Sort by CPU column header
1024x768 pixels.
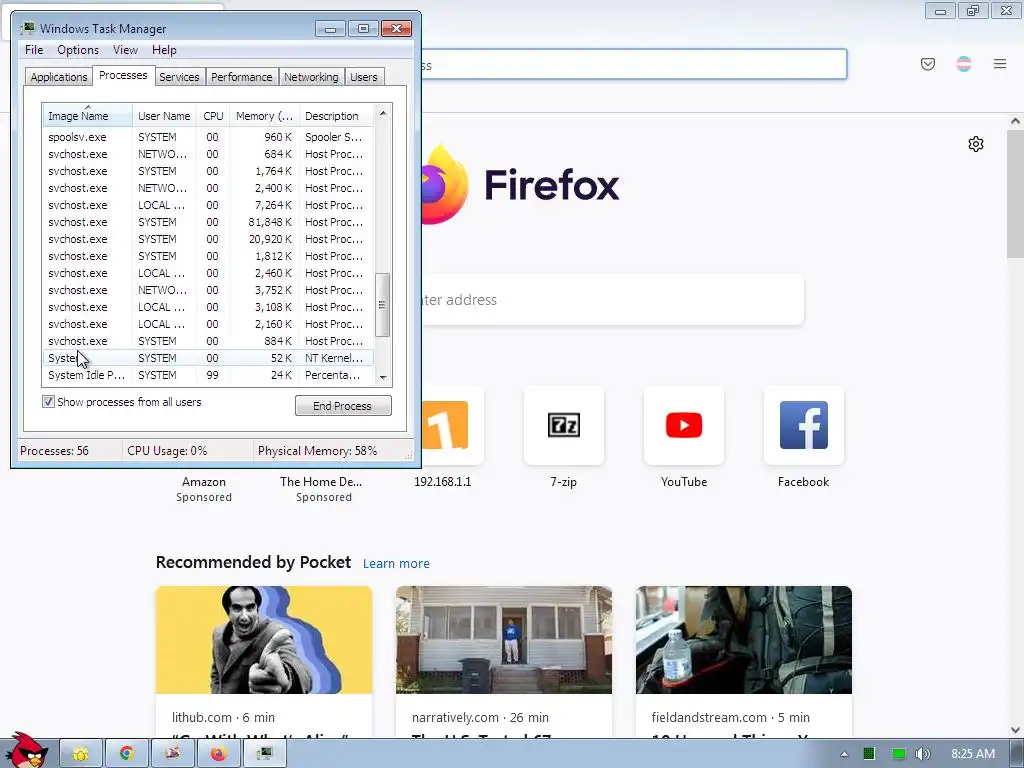213,116
